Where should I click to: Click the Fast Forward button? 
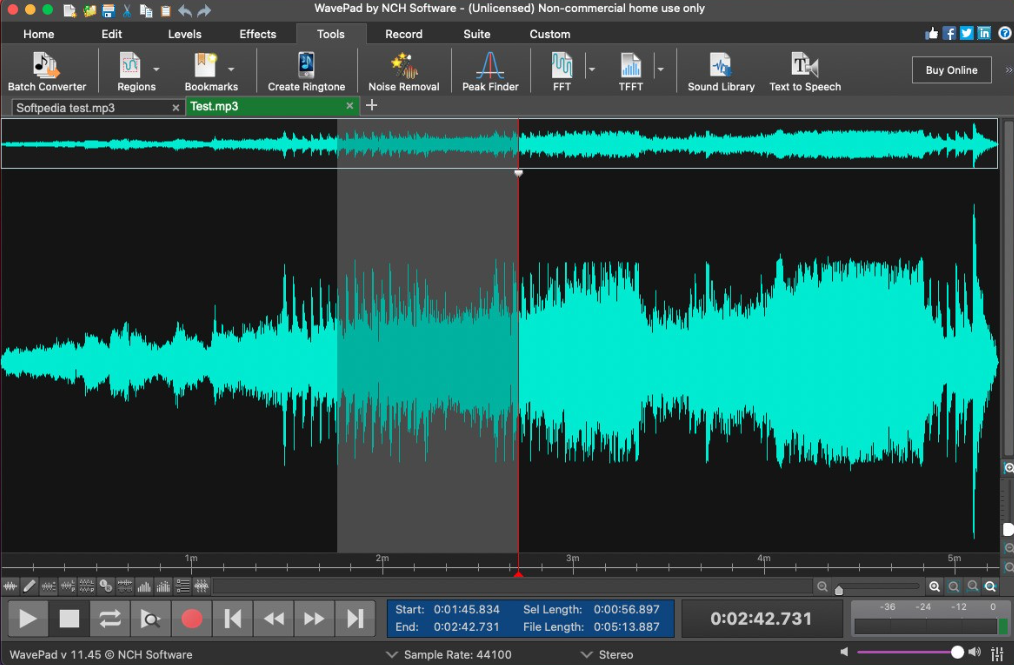314,619
